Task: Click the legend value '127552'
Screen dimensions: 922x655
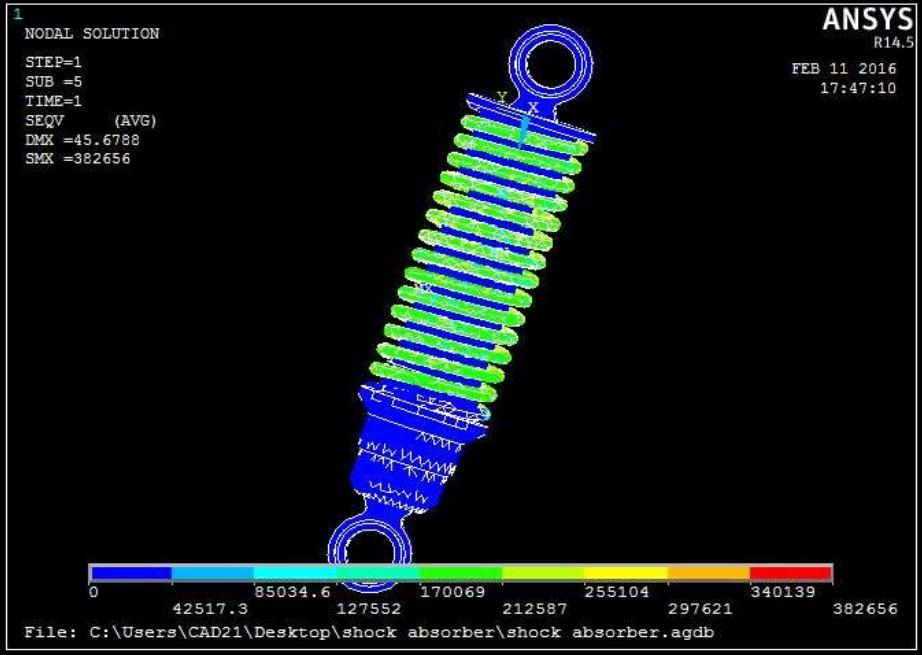Action: pos(369,609)
